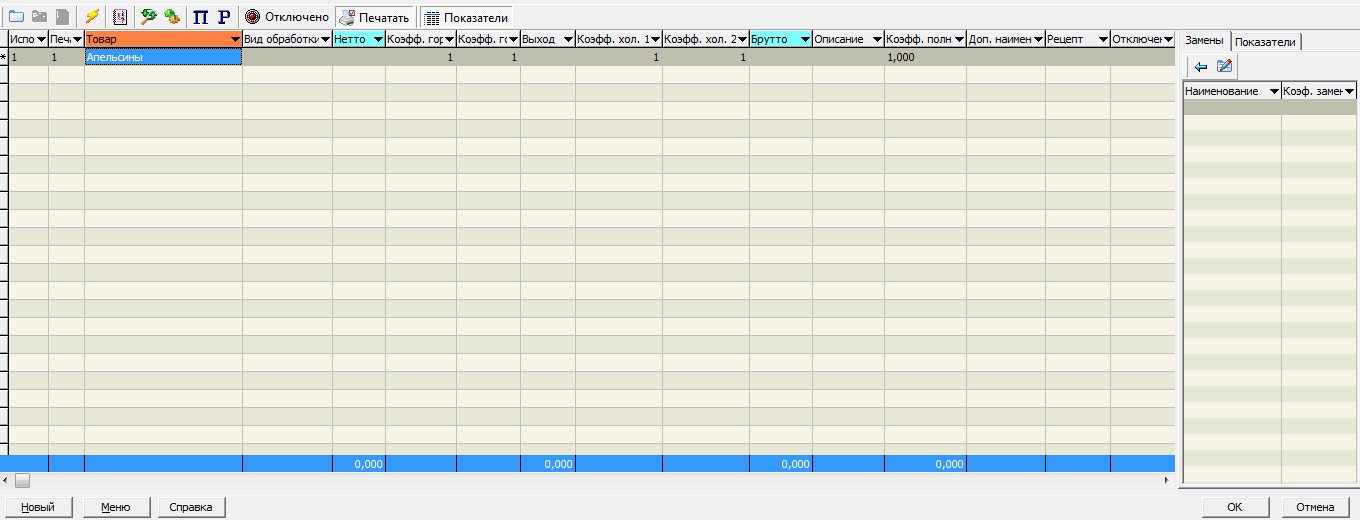Open the Товар column dropdown arrow
This screenshot has height=520, width=1360.
coord(235,39)
